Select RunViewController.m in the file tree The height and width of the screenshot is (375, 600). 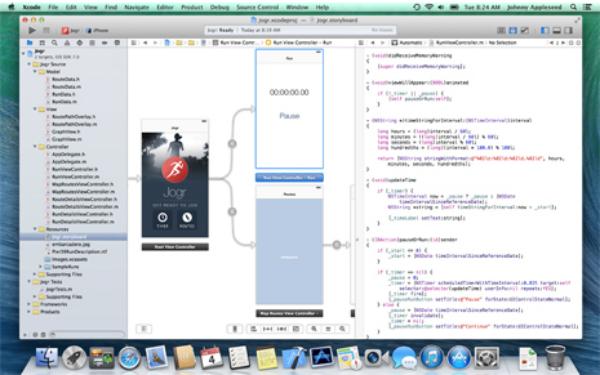tap(75, 176)
